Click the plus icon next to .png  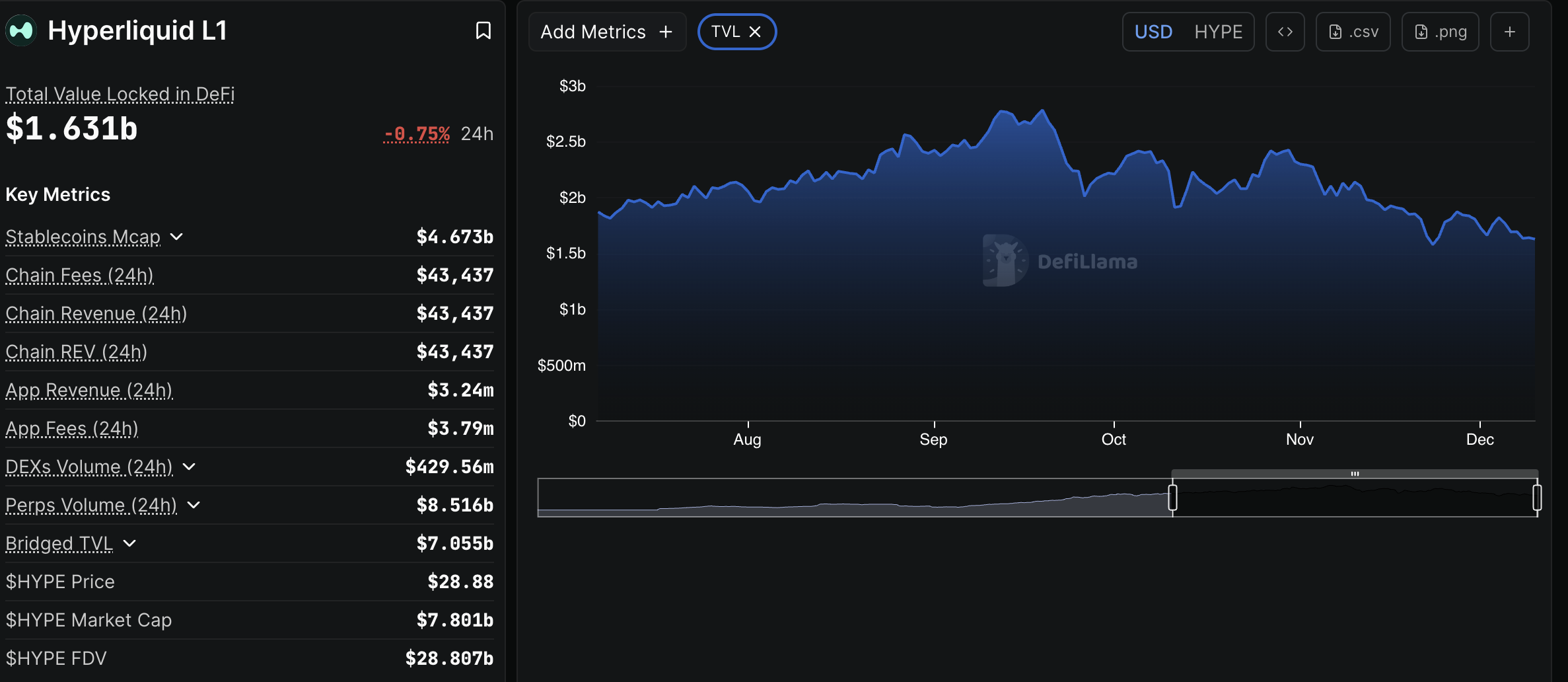(1510, 31)
